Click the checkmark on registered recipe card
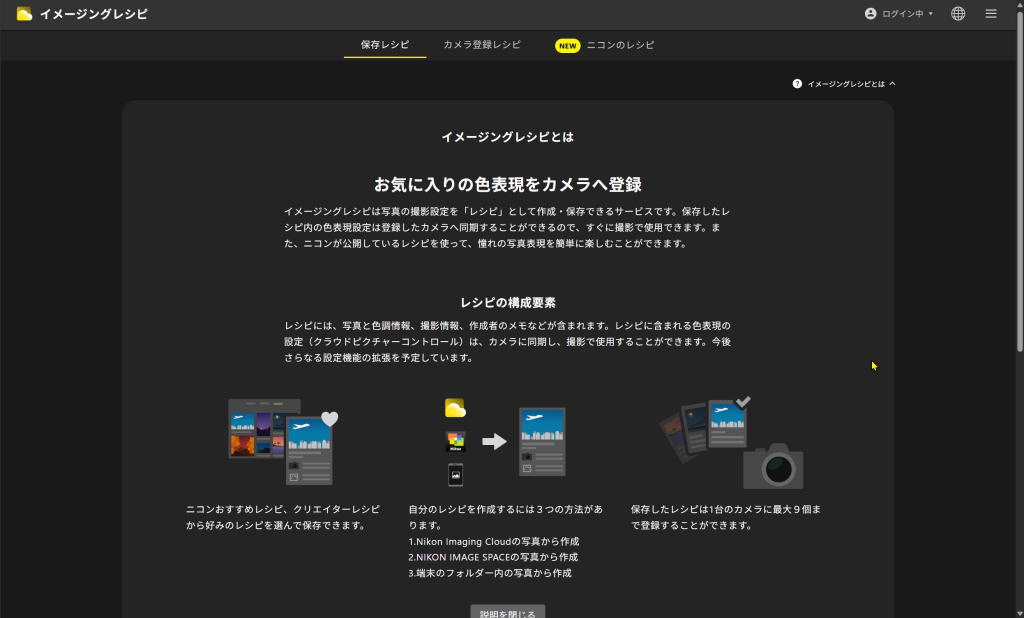The height and width of the screenshot is (618, 1024). pos(743,402)
